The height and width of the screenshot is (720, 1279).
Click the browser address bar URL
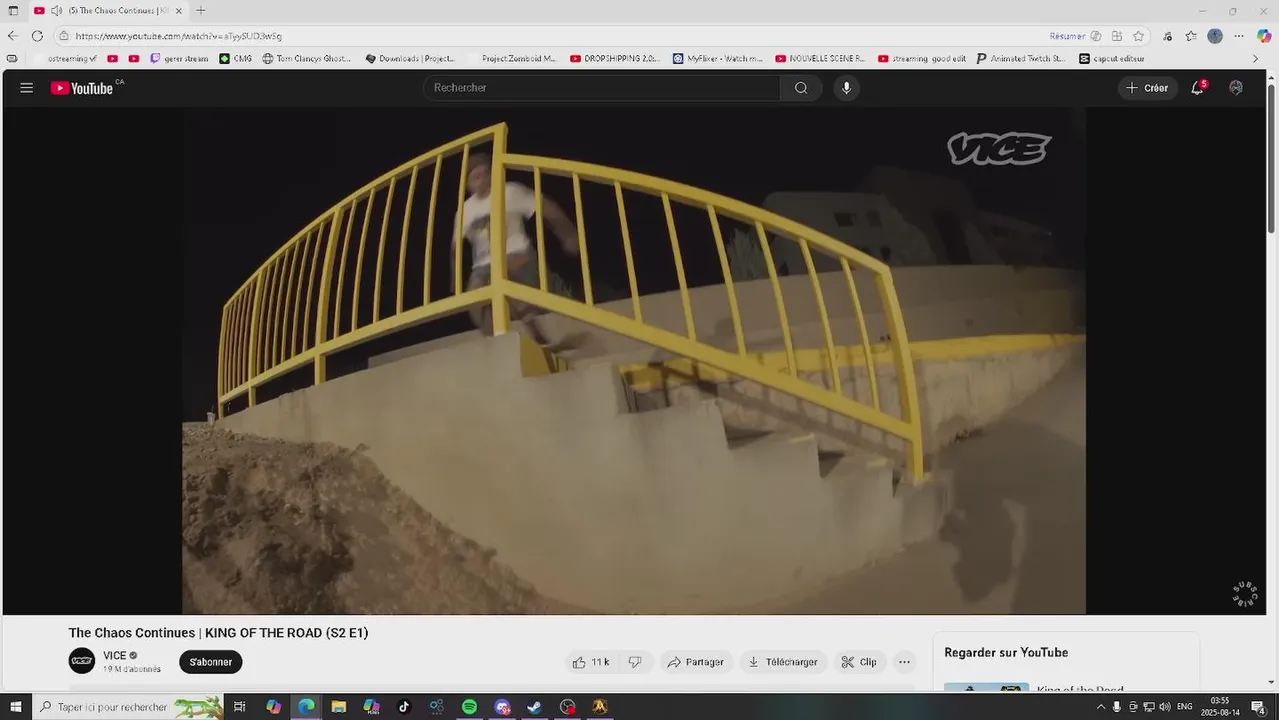[x=179, y=36]
